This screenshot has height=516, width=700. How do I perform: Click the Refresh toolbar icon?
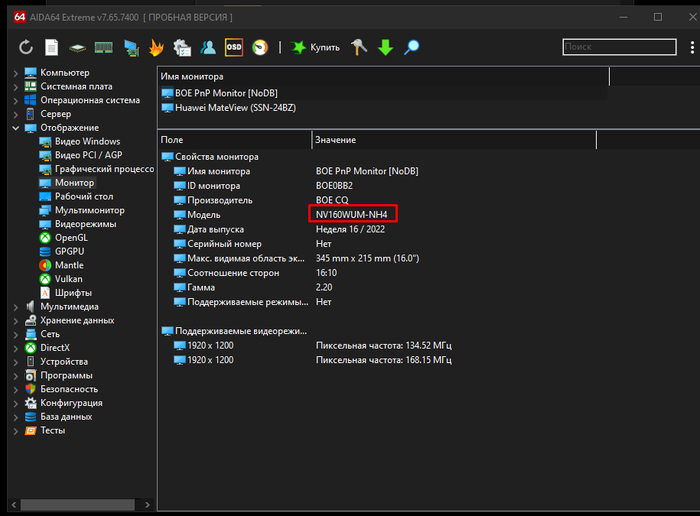click(26, 47)
